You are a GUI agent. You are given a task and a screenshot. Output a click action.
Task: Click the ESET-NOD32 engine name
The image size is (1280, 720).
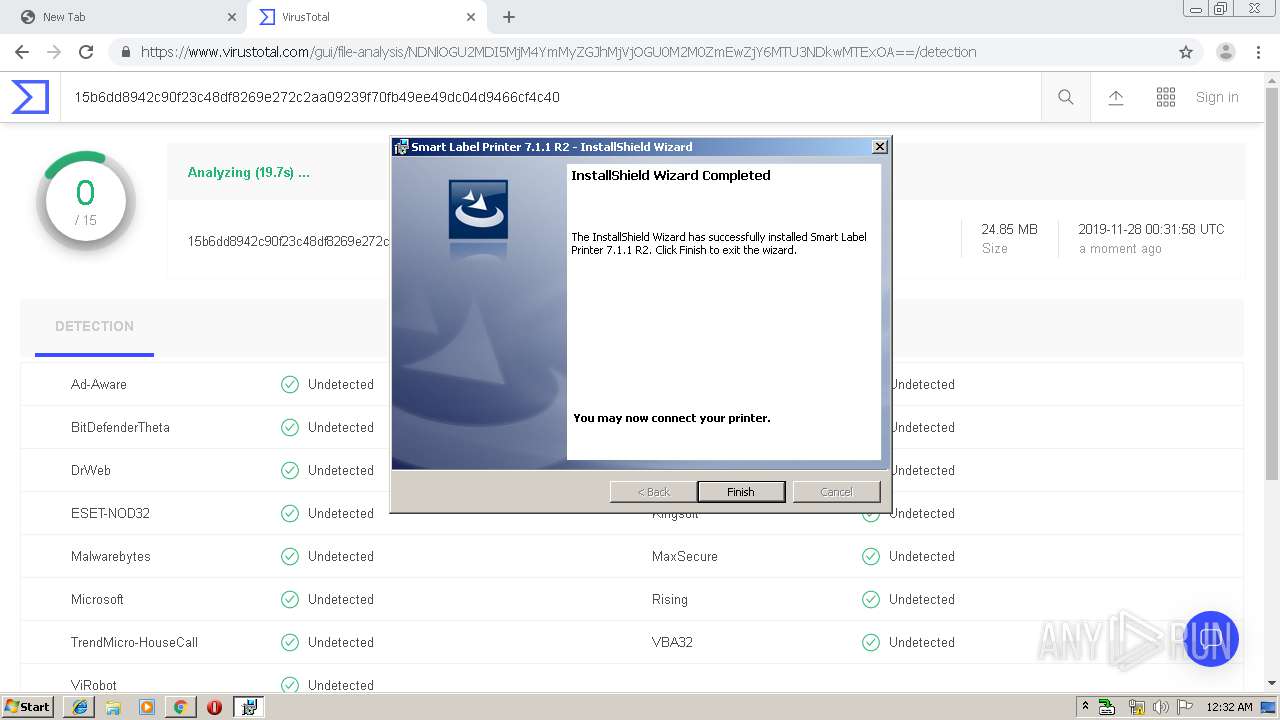[110, 513]
